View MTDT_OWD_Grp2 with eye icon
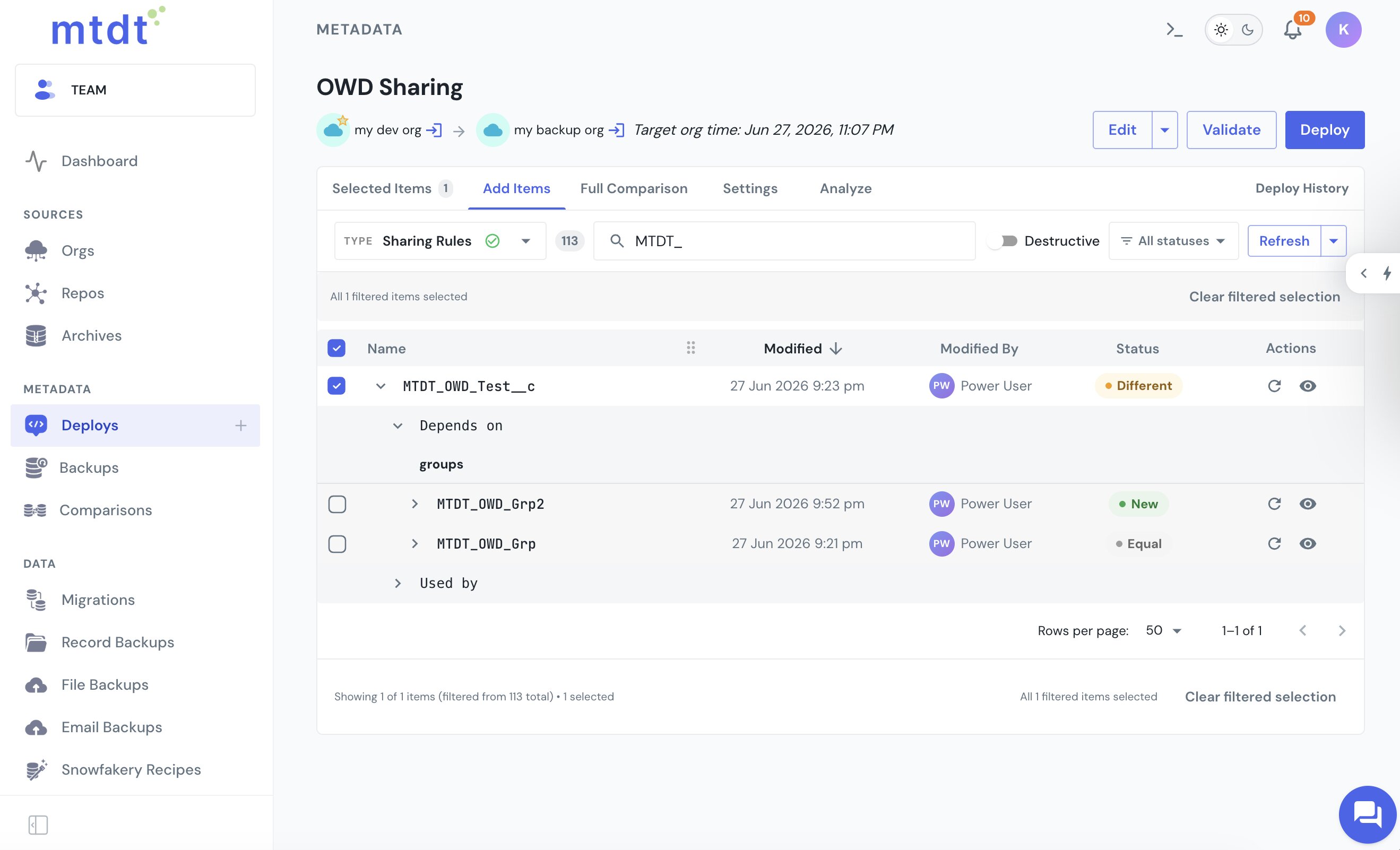The image size is (1400, 850). [x=1307, y=504]
